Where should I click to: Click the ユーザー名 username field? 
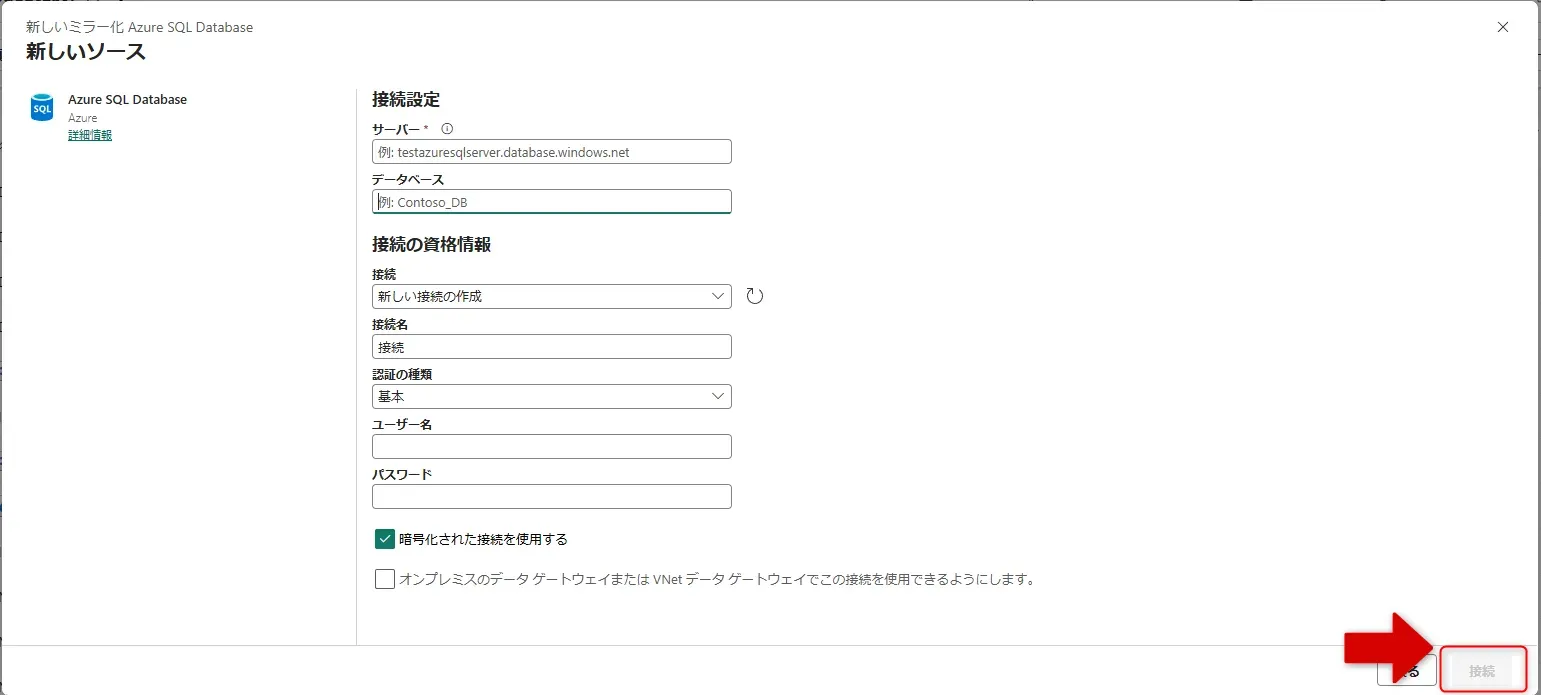551,446
